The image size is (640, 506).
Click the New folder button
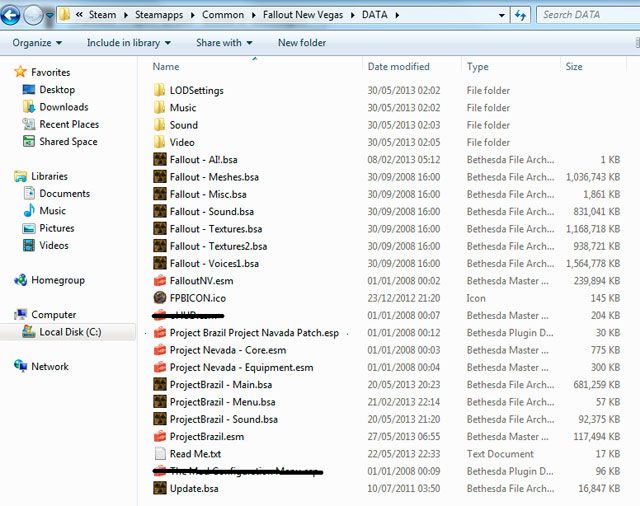302,43
